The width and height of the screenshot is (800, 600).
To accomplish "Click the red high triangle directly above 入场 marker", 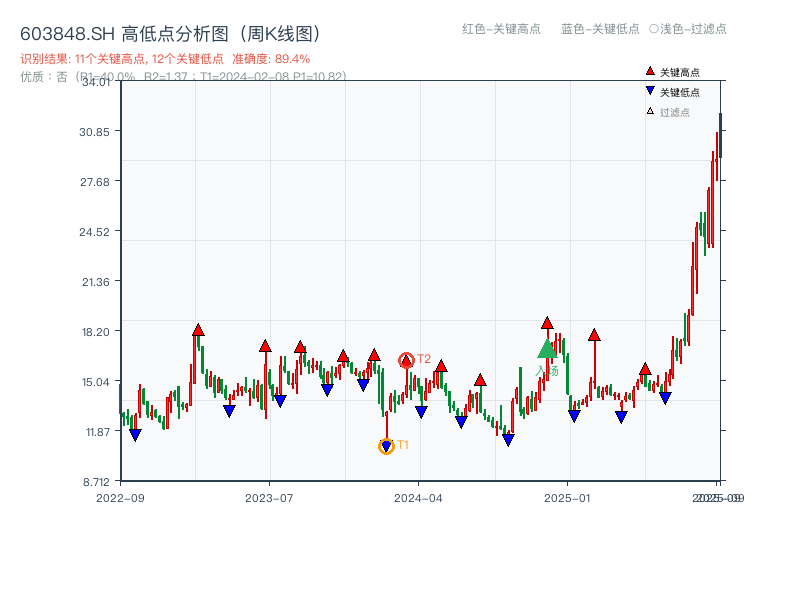I will 547,323.
